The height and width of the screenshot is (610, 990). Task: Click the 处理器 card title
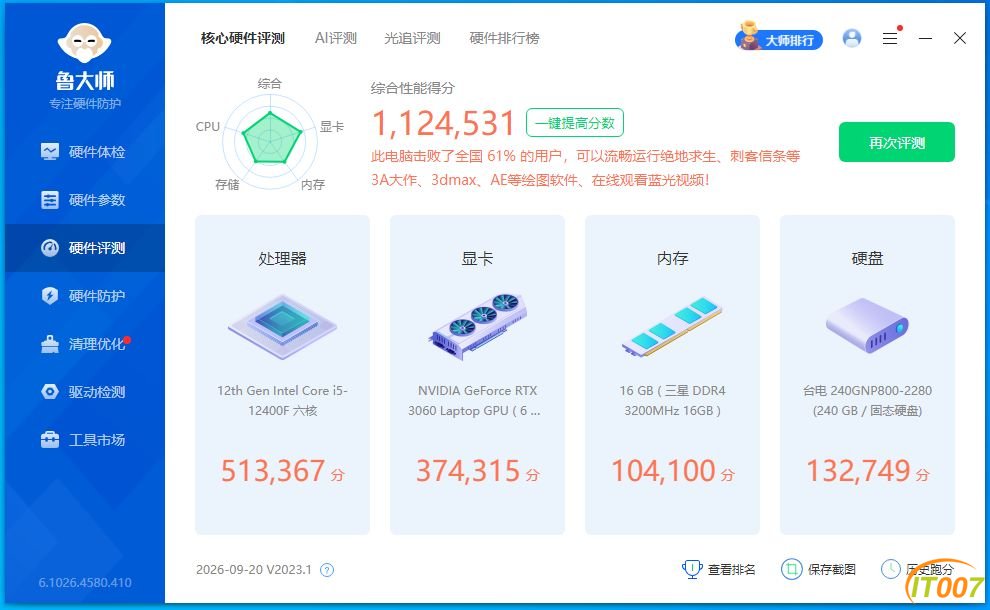coord(282,258)
